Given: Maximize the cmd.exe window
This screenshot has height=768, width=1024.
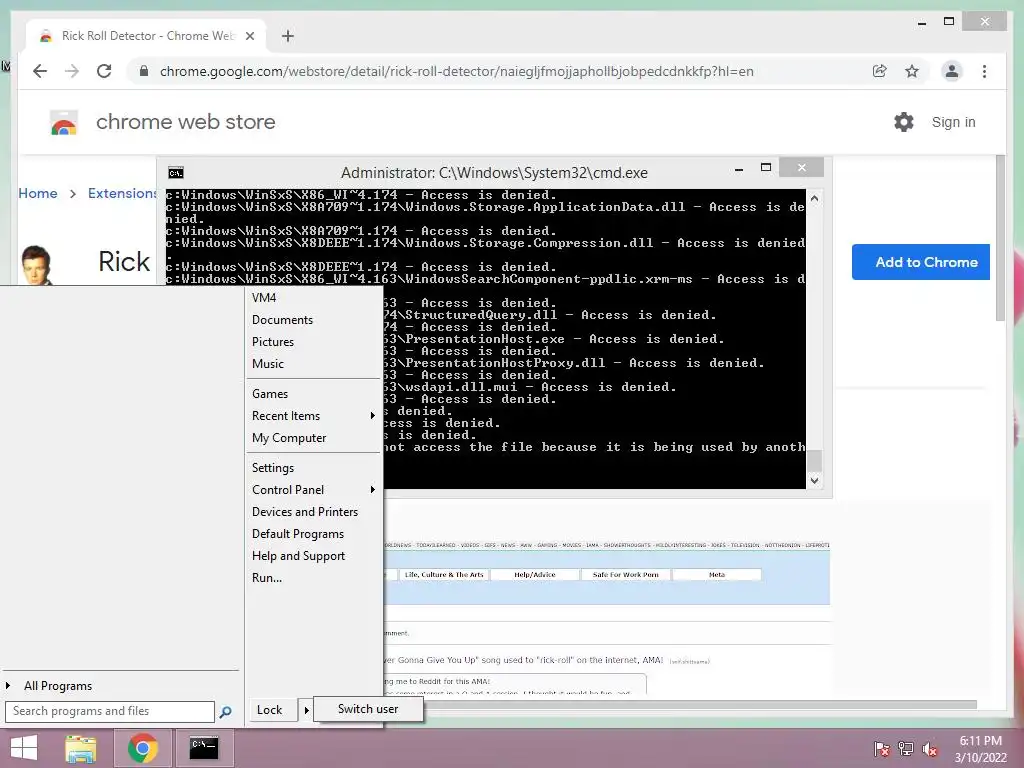Looking at the screenshot, I should (766, 168).
